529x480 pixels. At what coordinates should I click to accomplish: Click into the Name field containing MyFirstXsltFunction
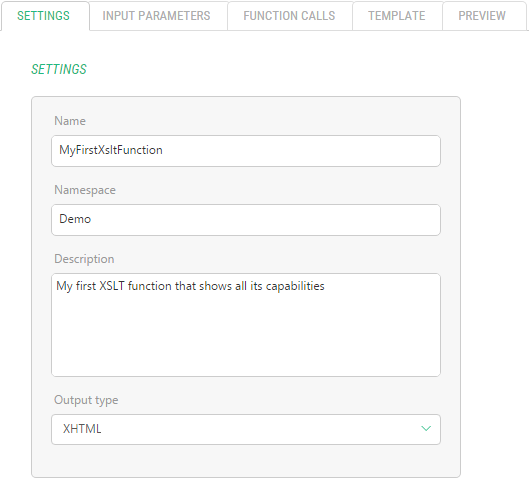click(x=246, y=151)
